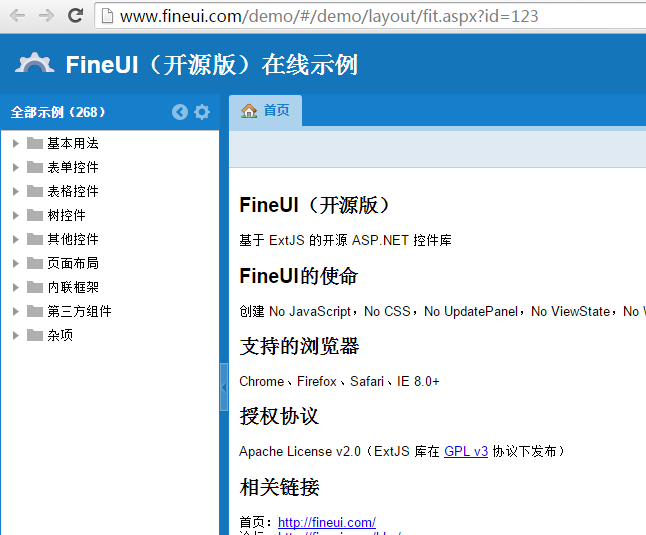Reload the page with refresh icon
This screenshot has width=646, height=535.
point(75,16)
